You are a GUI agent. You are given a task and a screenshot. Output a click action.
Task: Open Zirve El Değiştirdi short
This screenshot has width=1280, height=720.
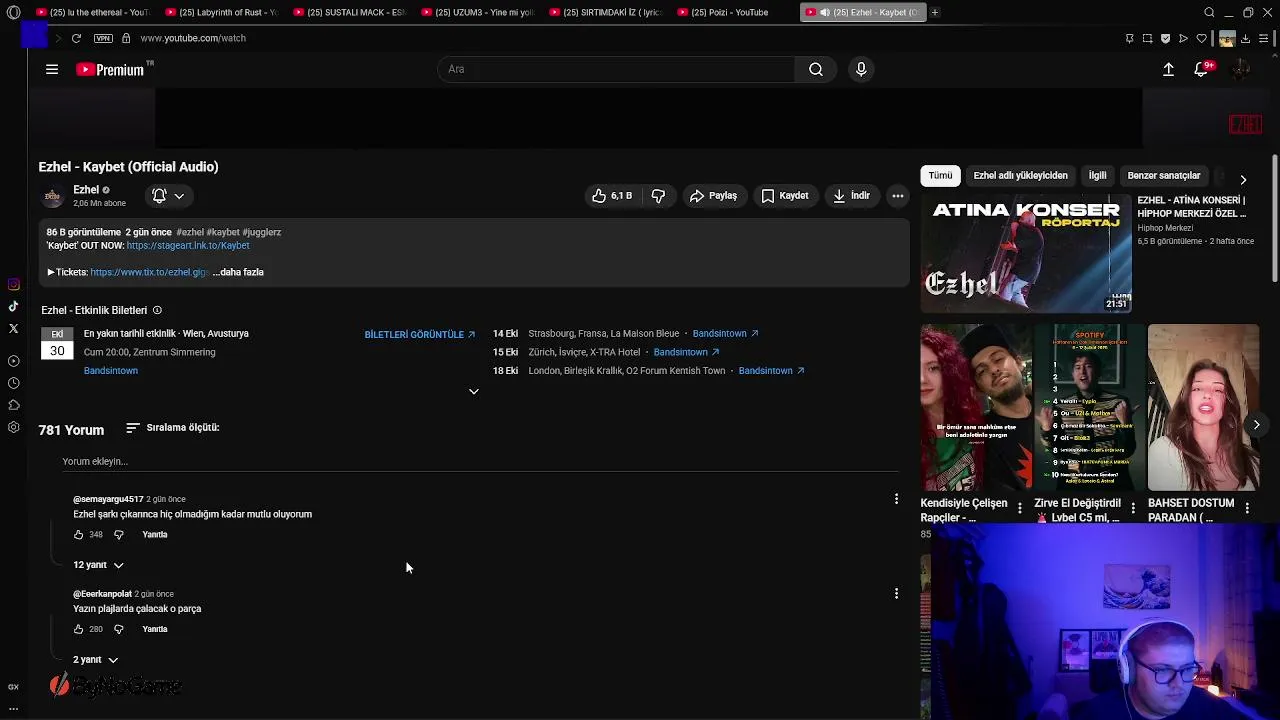coord(1089,407)
